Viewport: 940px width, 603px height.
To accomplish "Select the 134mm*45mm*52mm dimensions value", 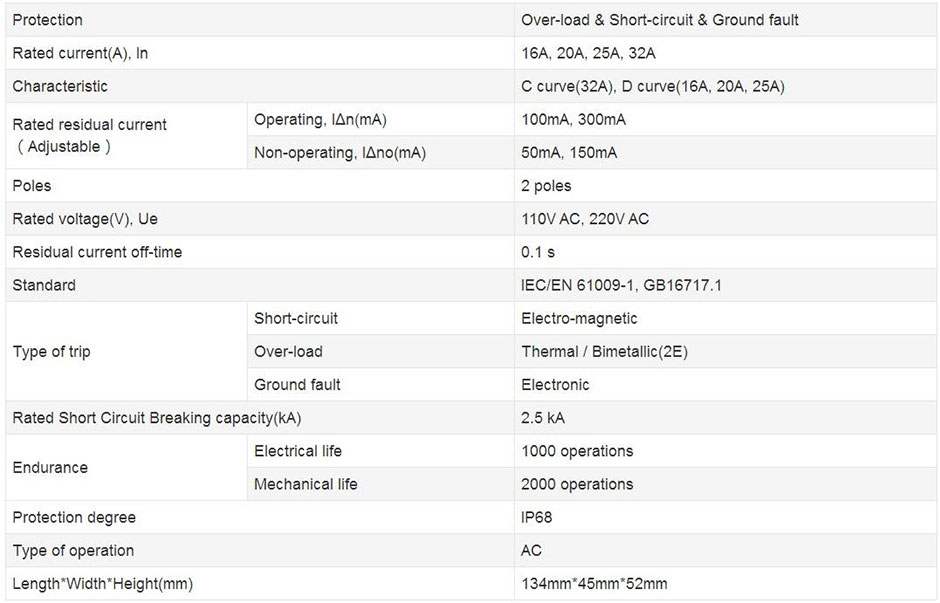I will click(x=594, y=583).
